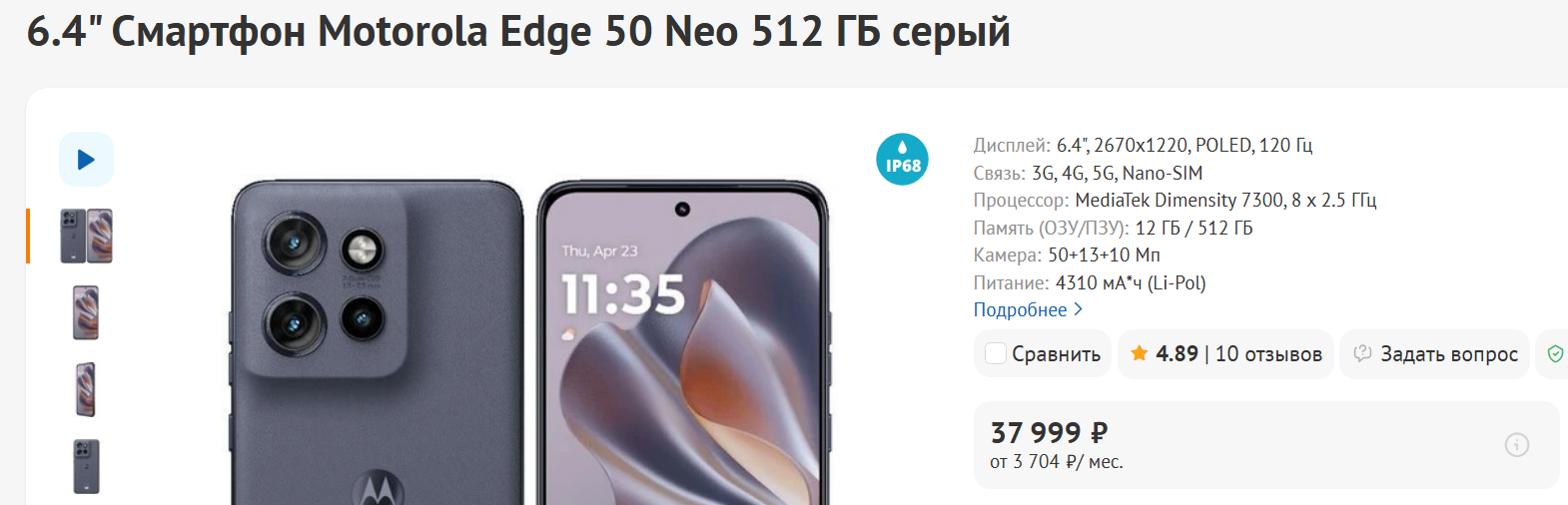1568x505 pixels.
Task: Click the orange star rating icon
Action: [x=1139, y=353]
